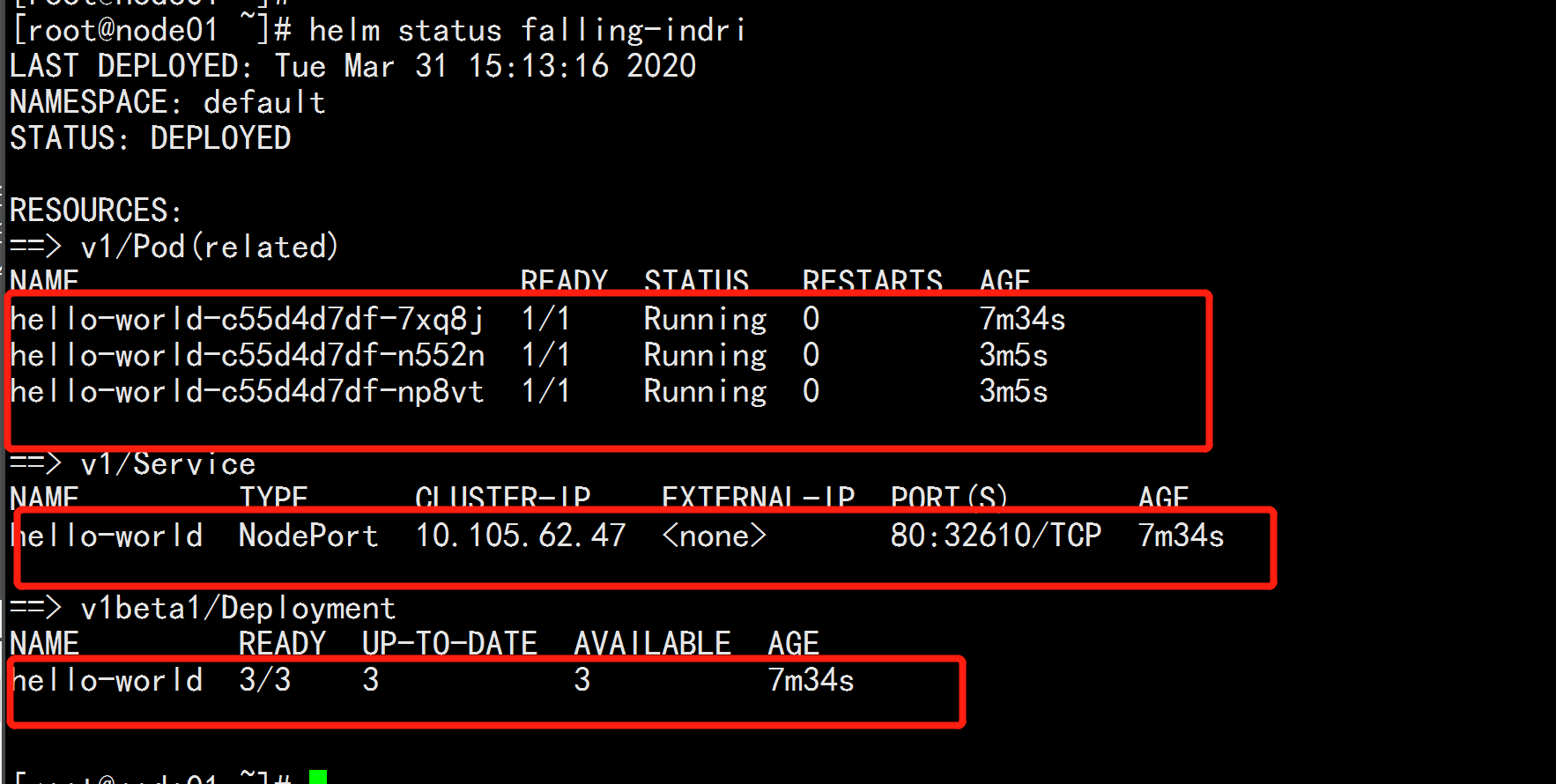Click Running status of pod n552n
The image size is (1556, 784).
pos(705,355)
